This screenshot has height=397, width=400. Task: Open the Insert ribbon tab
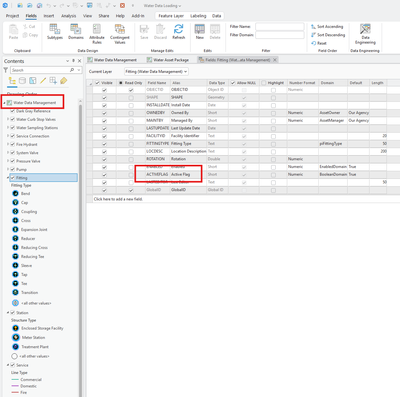pyautogui.click(x=49, y=16)
